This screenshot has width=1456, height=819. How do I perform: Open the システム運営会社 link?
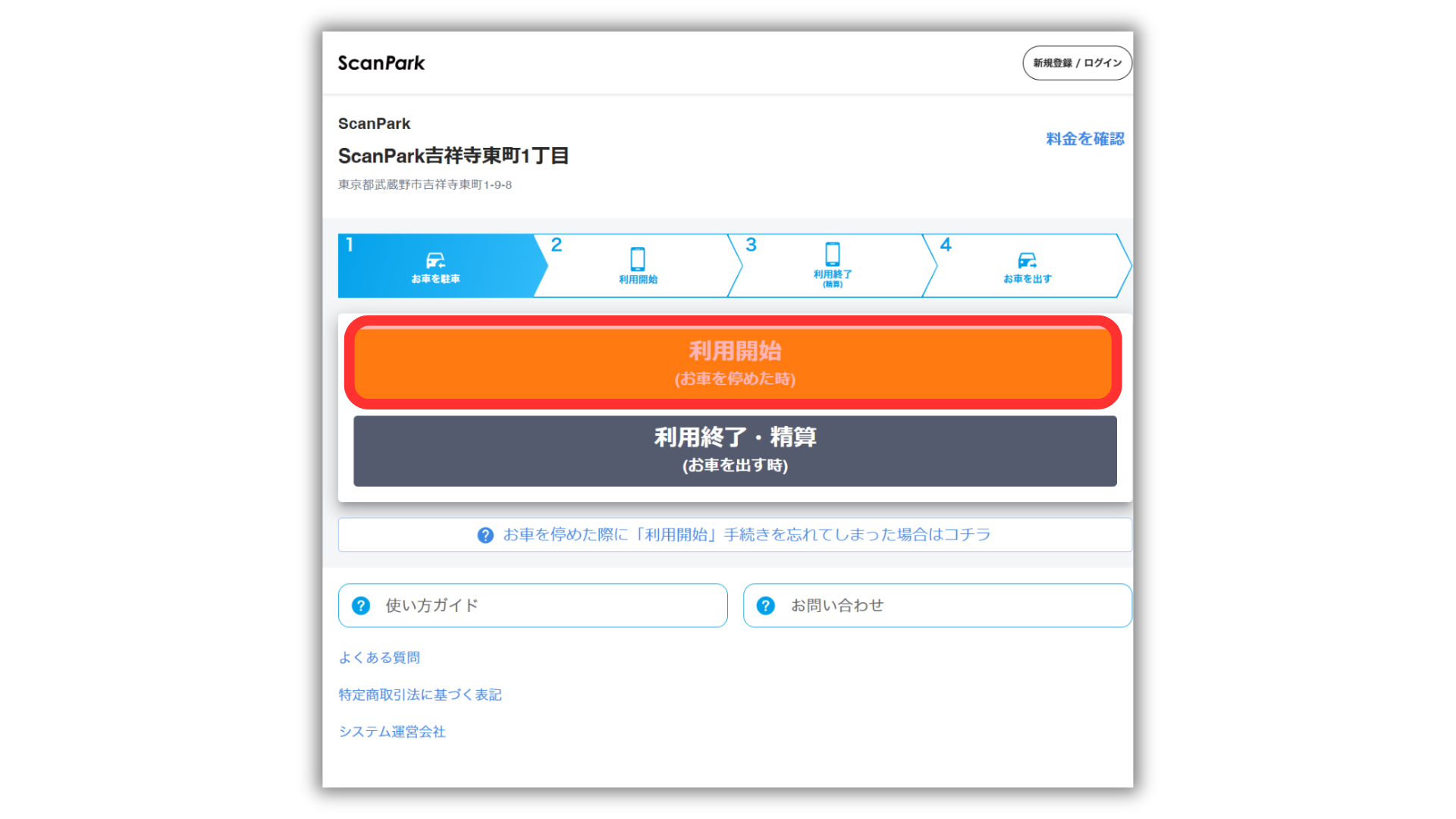[x=392, y=732]
